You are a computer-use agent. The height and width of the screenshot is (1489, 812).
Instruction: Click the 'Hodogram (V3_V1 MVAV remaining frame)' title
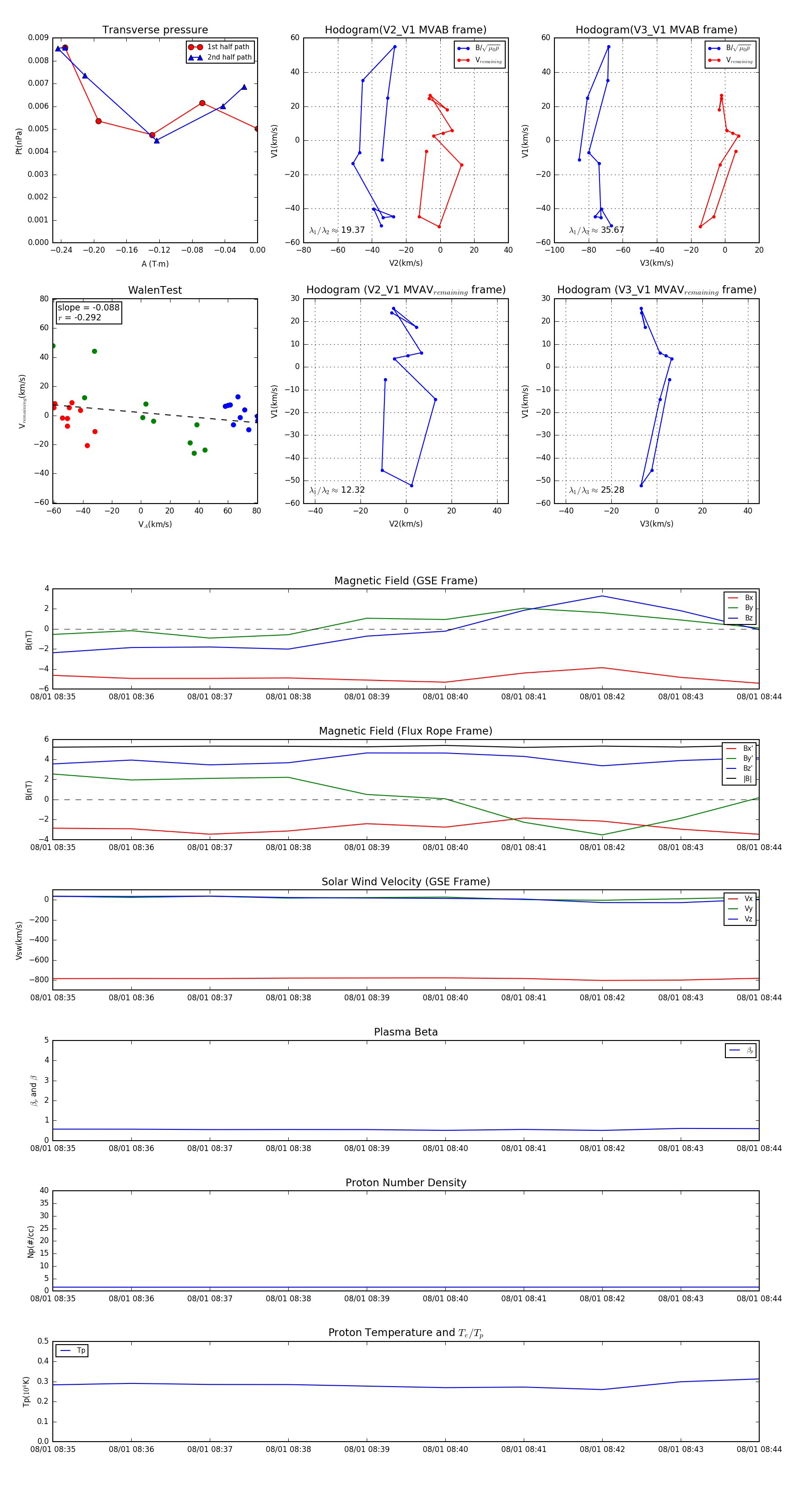656,290
